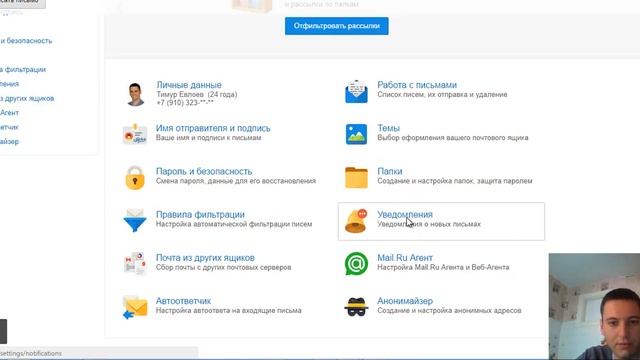Click the yellow Папки folder icon
This screenshot has height=360, width=640.
356,177
